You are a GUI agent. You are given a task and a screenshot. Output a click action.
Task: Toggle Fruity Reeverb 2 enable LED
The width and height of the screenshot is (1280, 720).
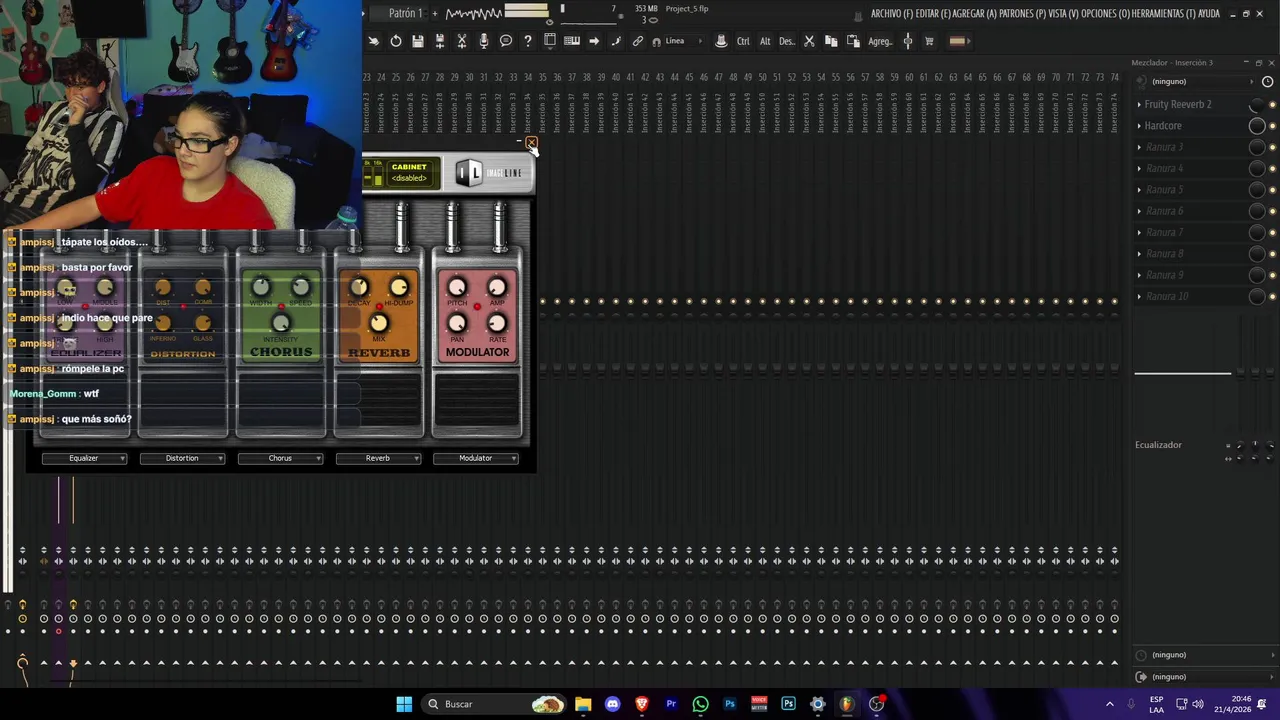click(1272, 105)
